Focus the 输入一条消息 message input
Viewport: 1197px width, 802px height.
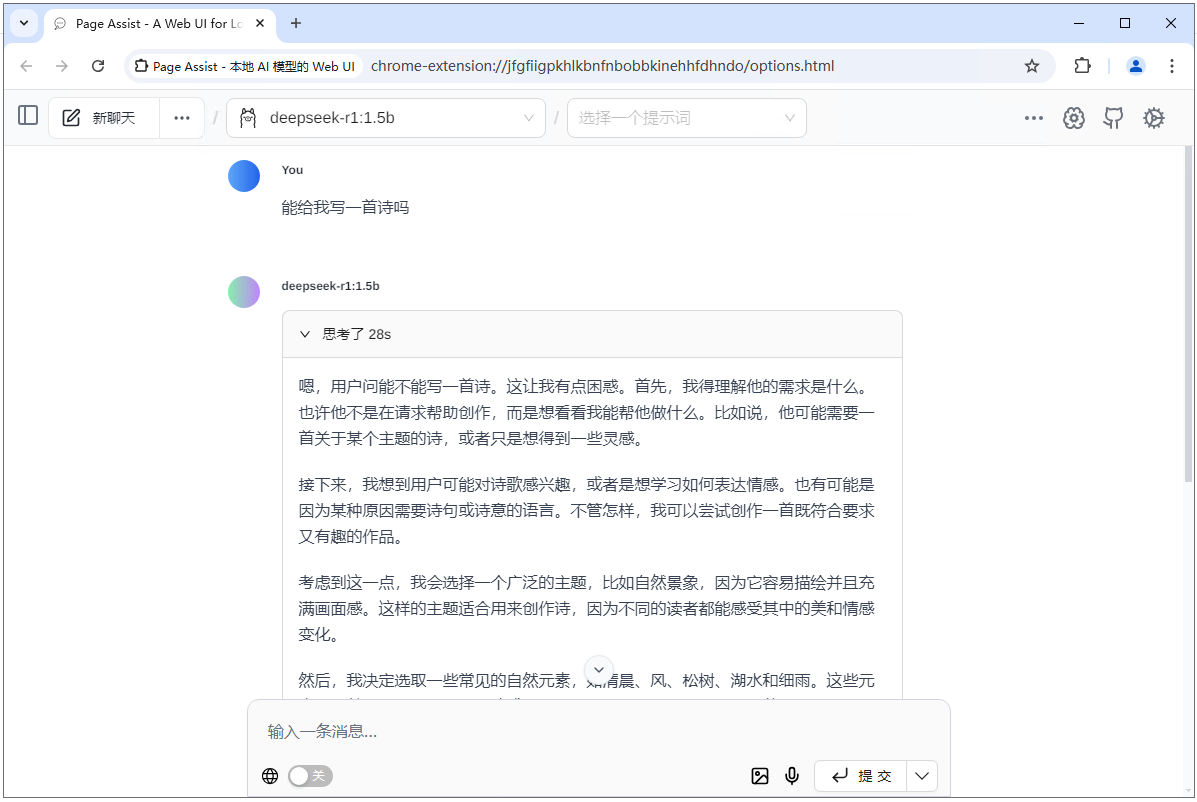598,732
